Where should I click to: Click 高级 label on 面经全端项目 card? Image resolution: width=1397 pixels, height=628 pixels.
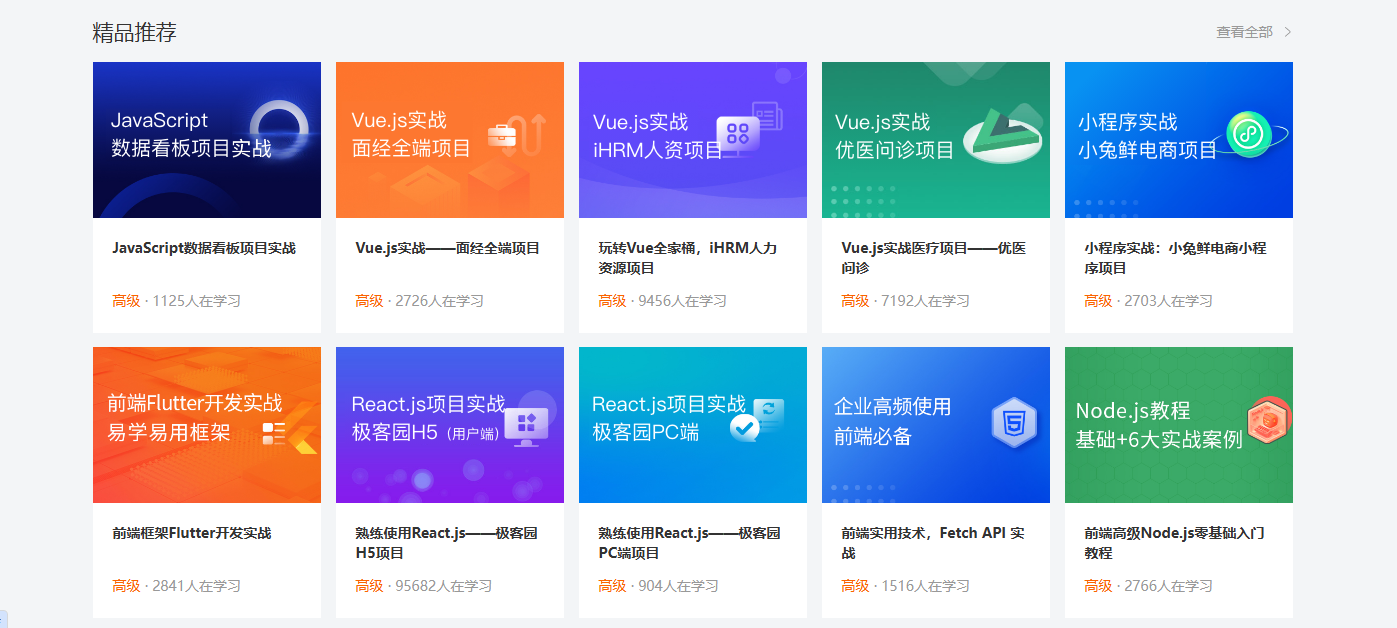point(369,301)
